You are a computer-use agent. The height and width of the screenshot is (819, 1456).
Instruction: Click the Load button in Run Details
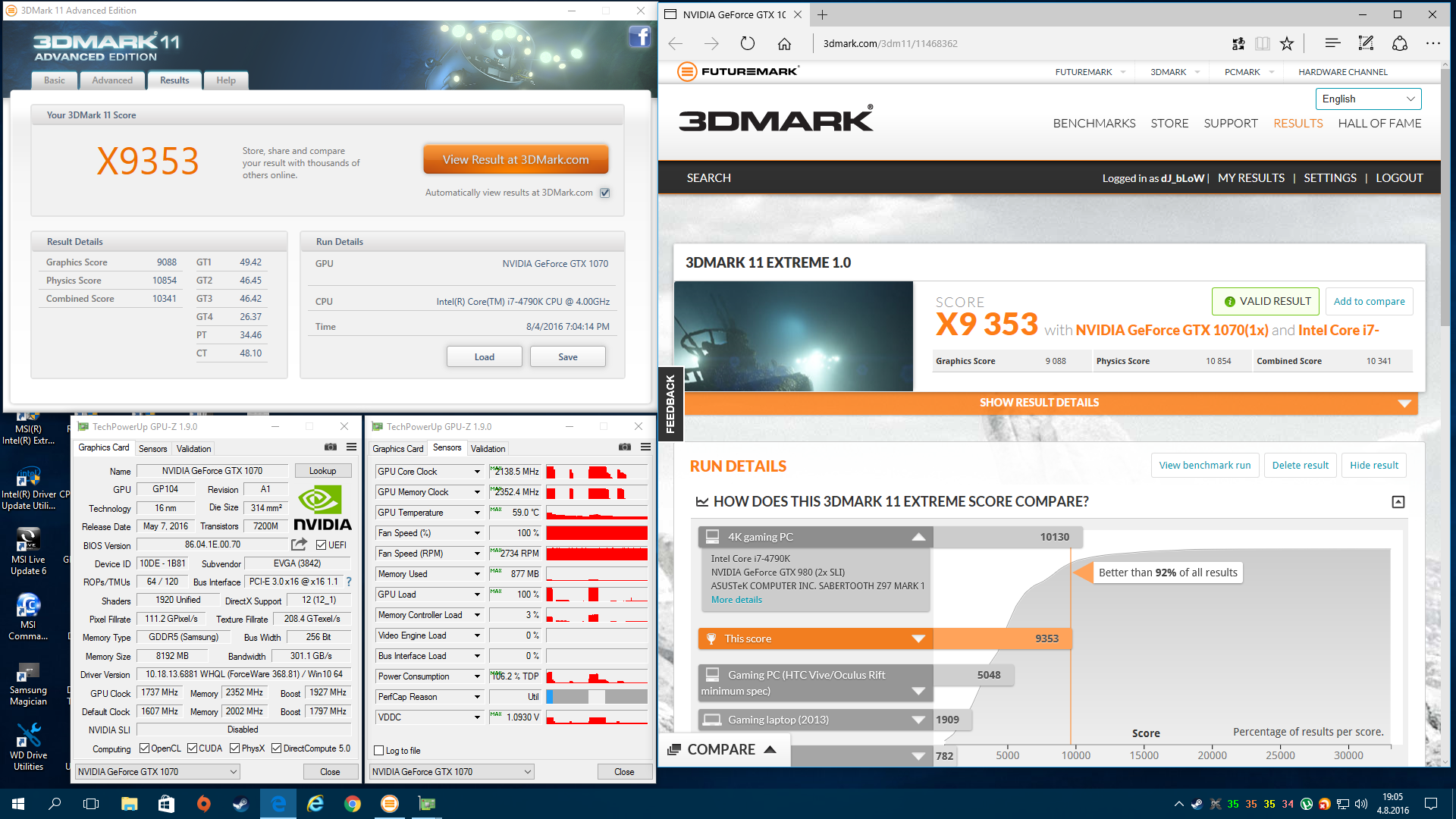(x=484, y=356)
